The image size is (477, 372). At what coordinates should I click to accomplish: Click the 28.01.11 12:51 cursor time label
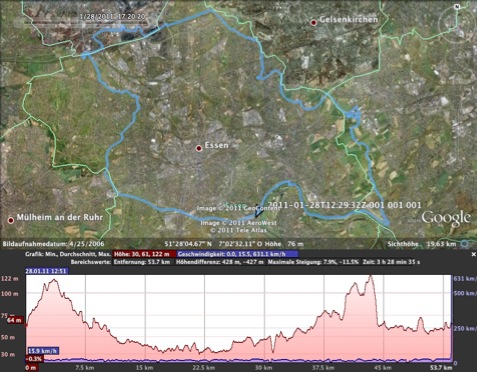[x=47, y=271]
